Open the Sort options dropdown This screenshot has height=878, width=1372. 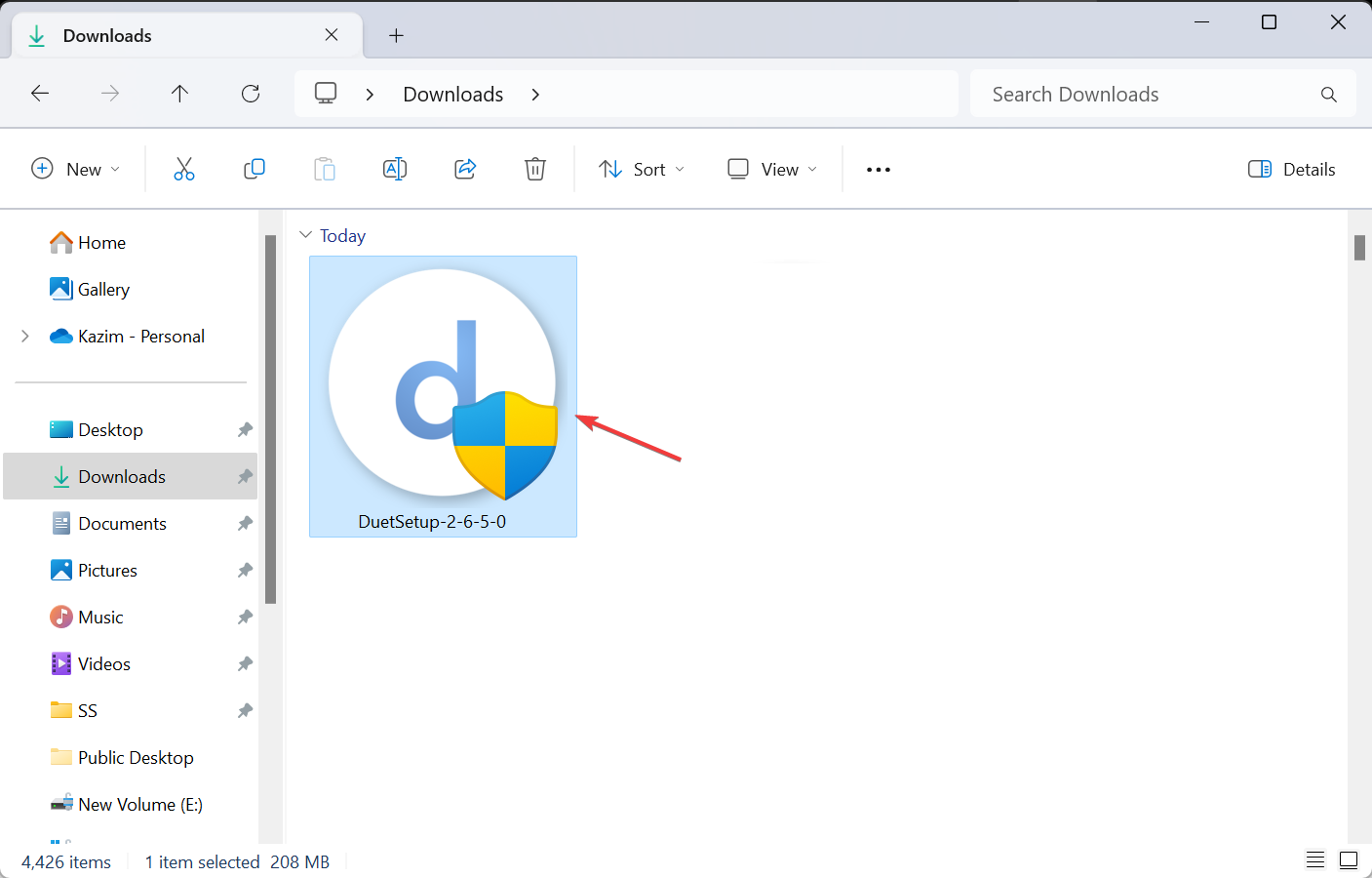pos(641,168)
